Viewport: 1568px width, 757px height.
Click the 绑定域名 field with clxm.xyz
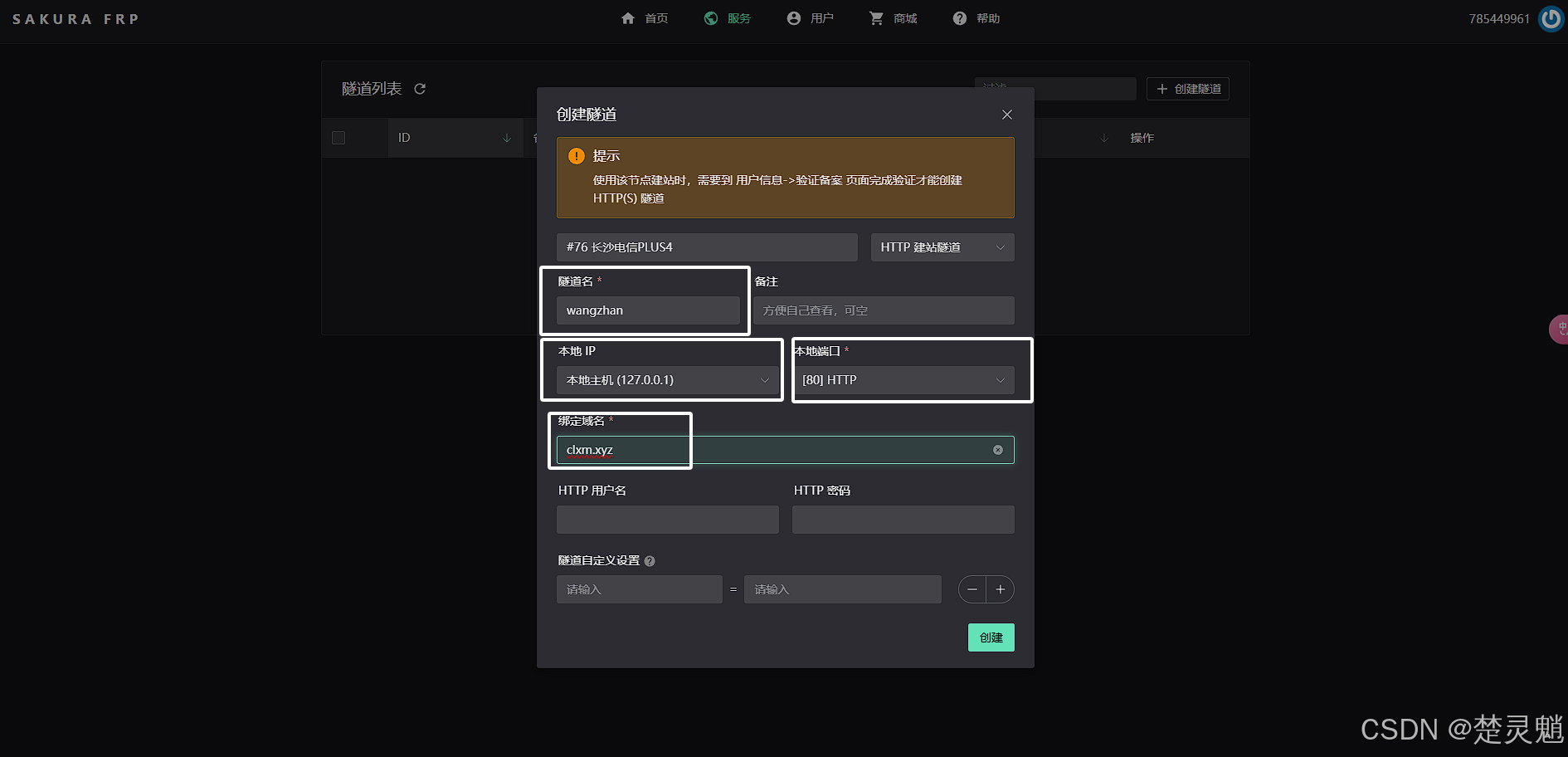click(786, 450)
